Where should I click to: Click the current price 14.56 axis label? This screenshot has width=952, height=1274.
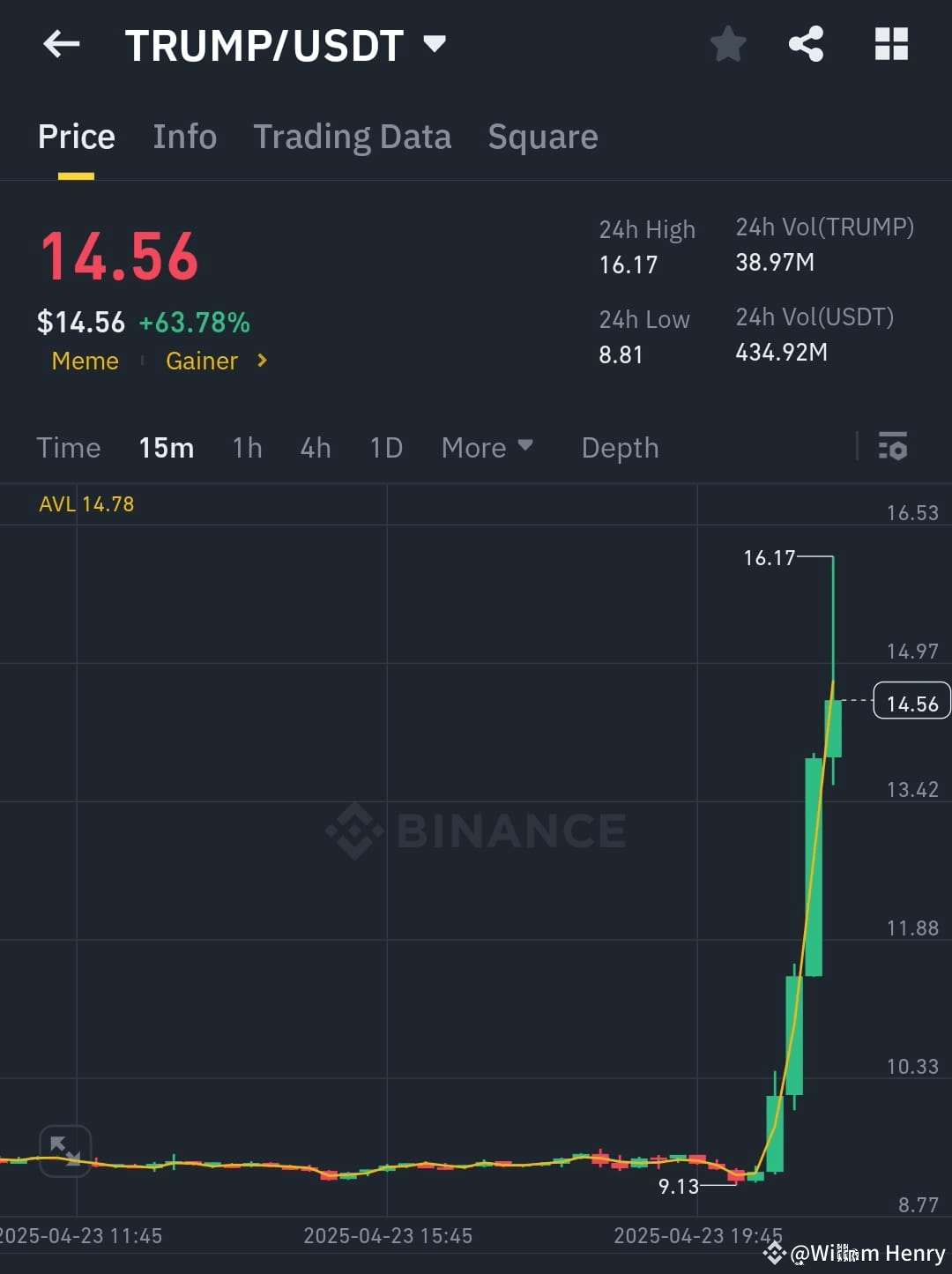click(911, 701)
